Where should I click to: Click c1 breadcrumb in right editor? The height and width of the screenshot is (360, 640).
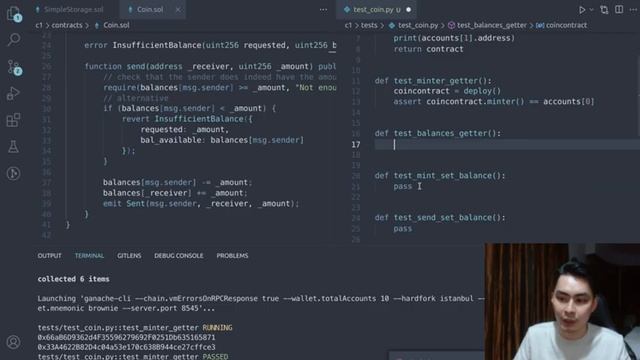pyautogui.click(x=348, y=25)
